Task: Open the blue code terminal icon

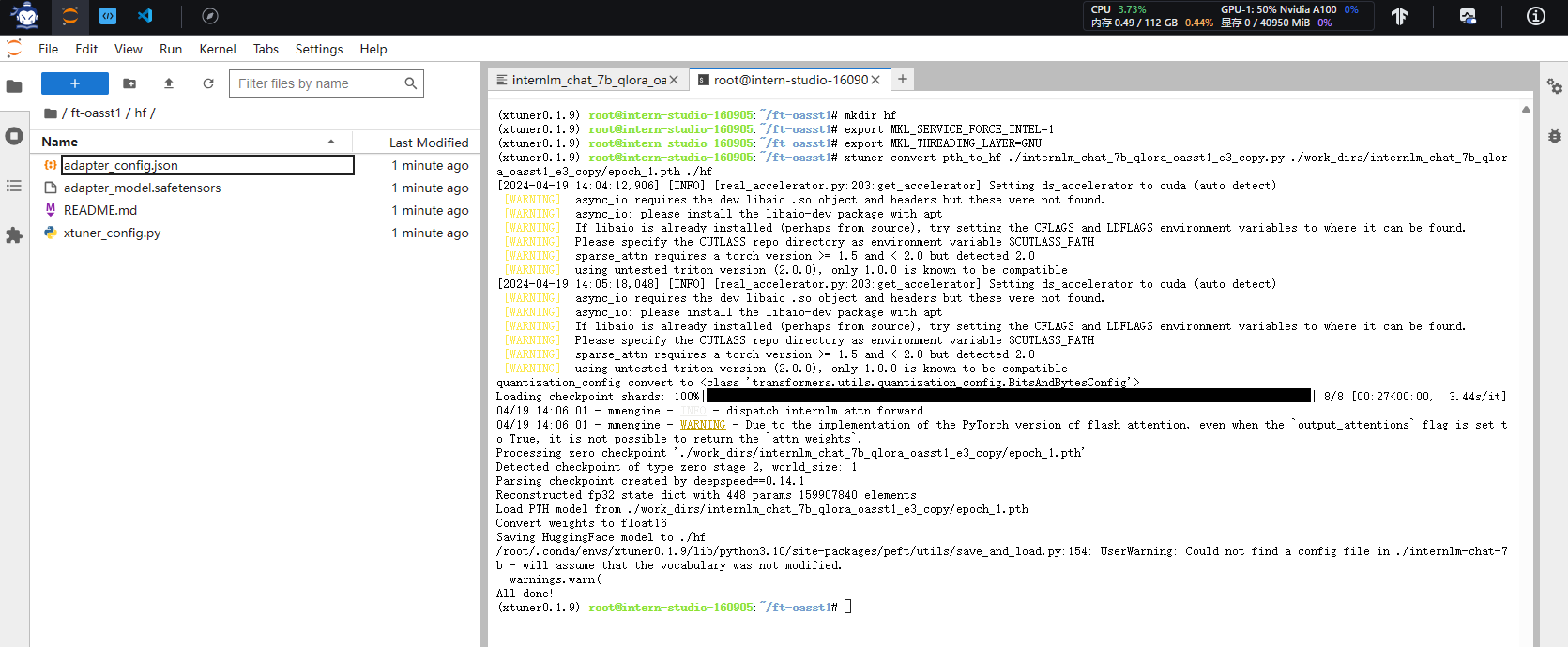Action: 107,16
